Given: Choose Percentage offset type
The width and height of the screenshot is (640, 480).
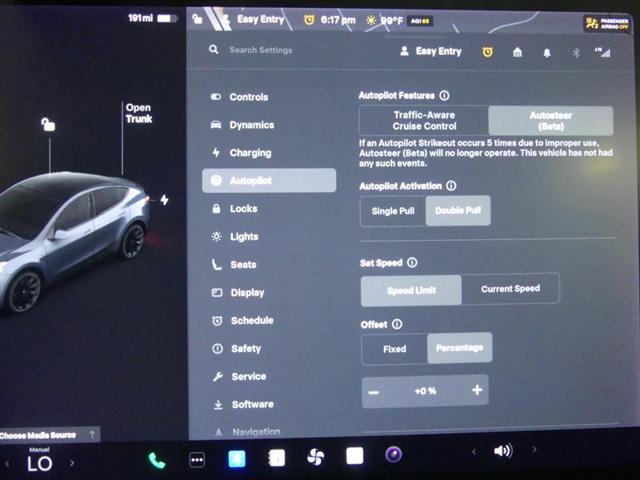Looking at the screenshot, I should point(460,348).
